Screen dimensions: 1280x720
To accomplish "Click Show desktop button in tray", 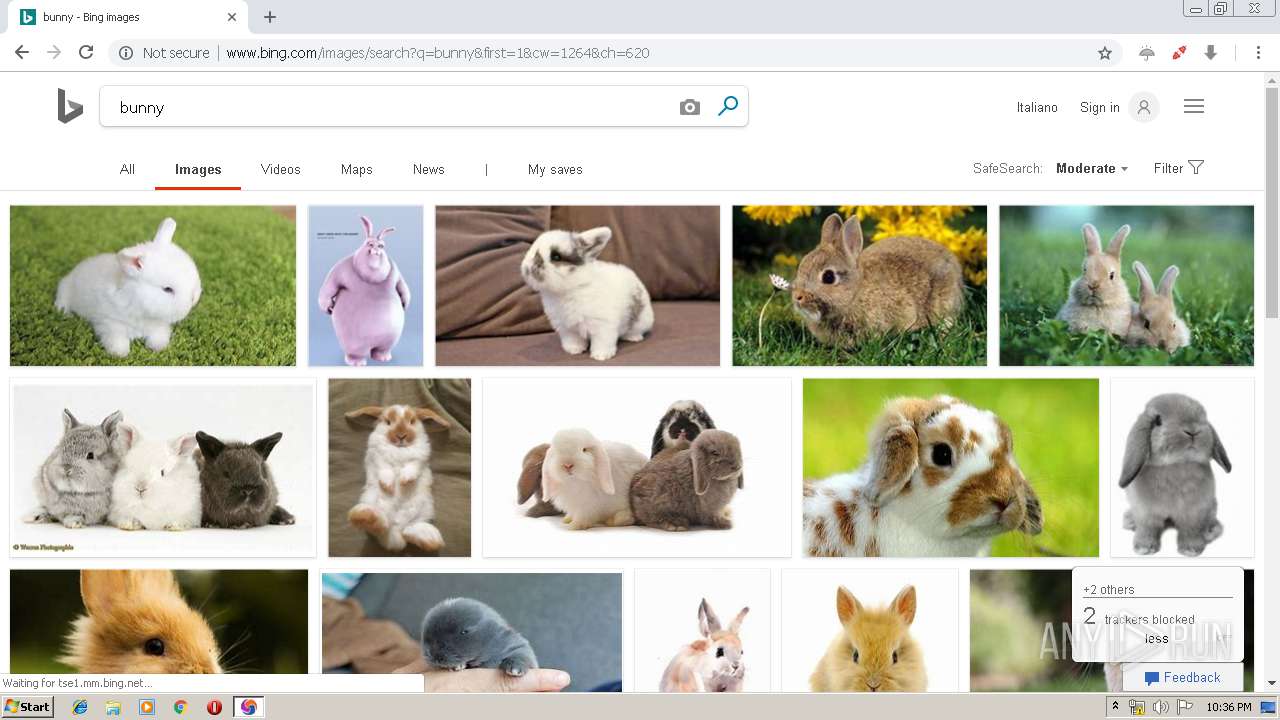I will click(x=1270, y=707).
